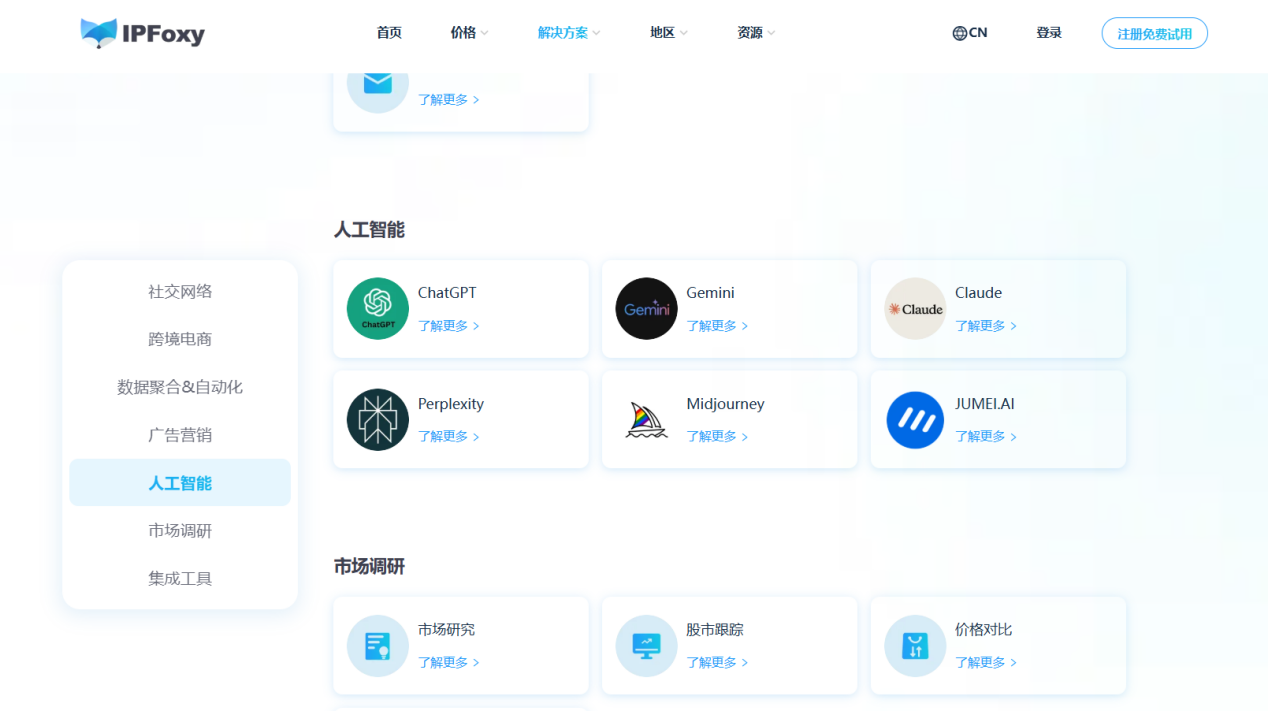Click 了解更多 under 股市跟踪
This screenshot has width=1268, height=711.
(x=718, y=663)
